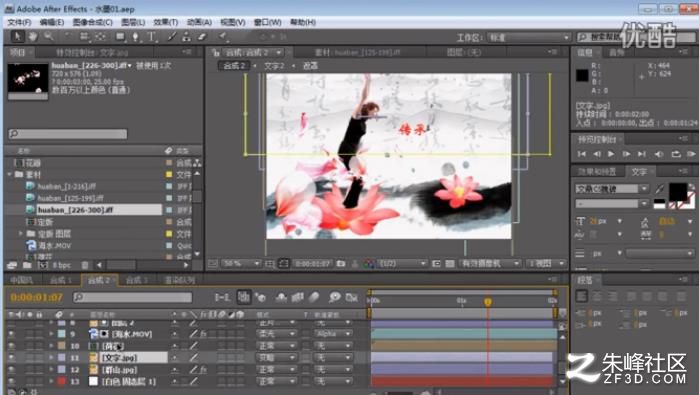Open the active camera view dropdown
This screenshot has height=395, width=699.
489,264
